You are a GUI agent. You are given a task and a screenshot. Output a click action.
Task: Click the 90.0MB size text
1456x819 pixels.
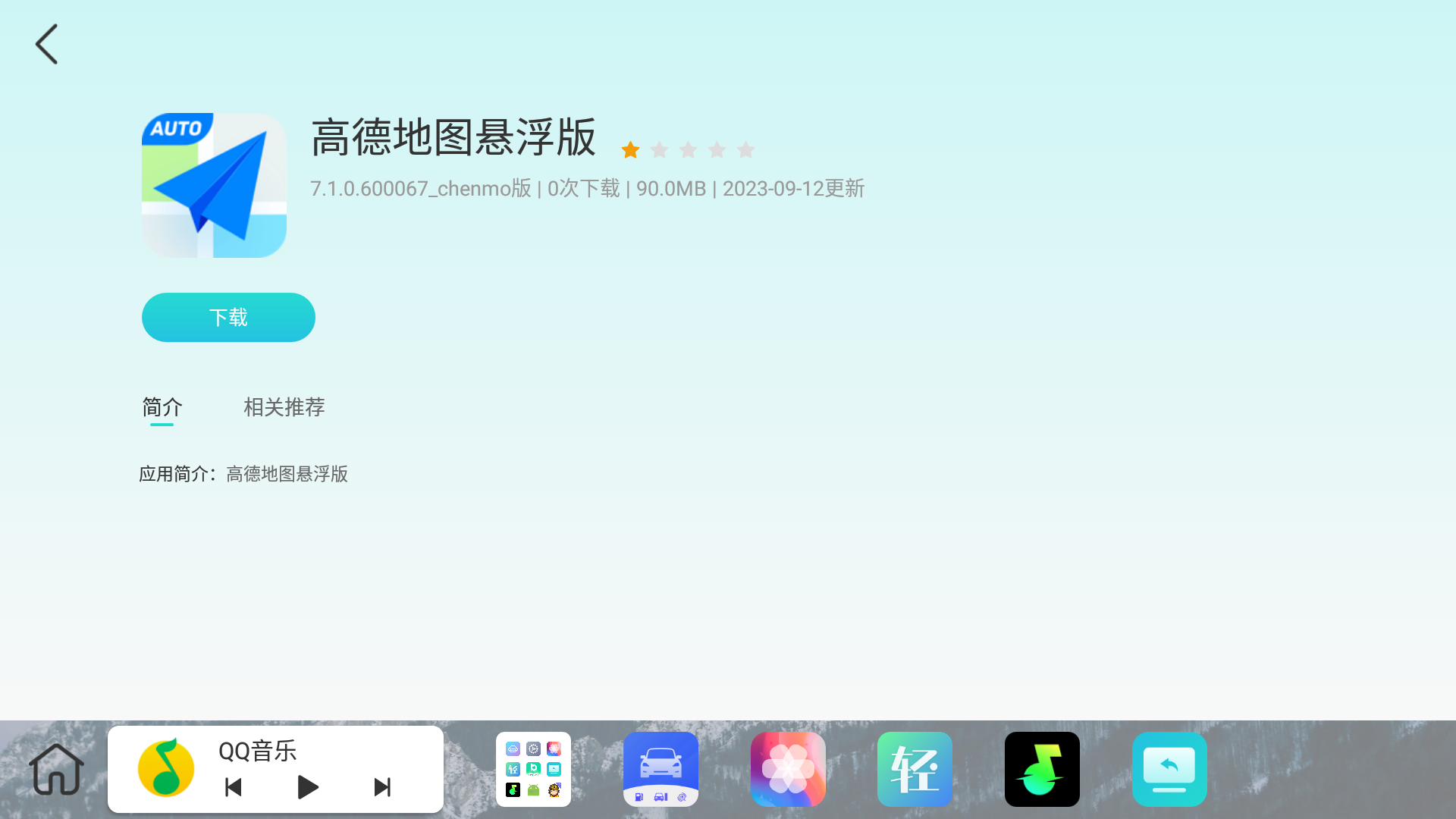click(x=671, y=188)
